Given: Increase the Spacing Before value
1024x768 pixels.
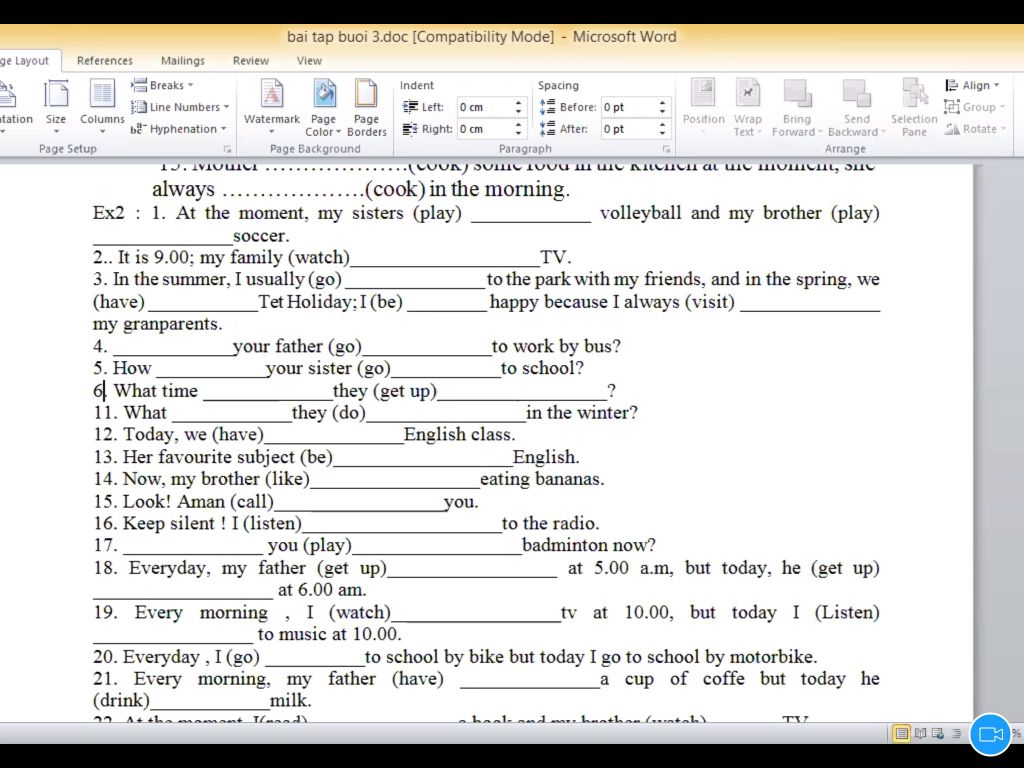Looking at the screenshot, I should coord(662,103).
